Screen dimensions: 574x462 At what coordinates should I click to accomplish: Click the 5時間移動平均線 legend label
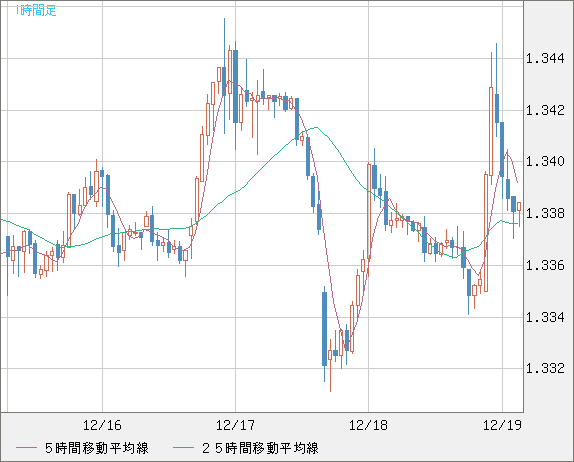(97, 448)
